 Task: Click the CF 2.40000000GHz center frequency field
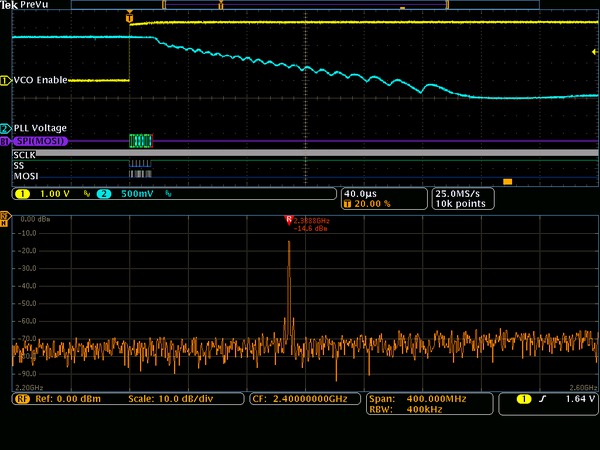point(304,398)
